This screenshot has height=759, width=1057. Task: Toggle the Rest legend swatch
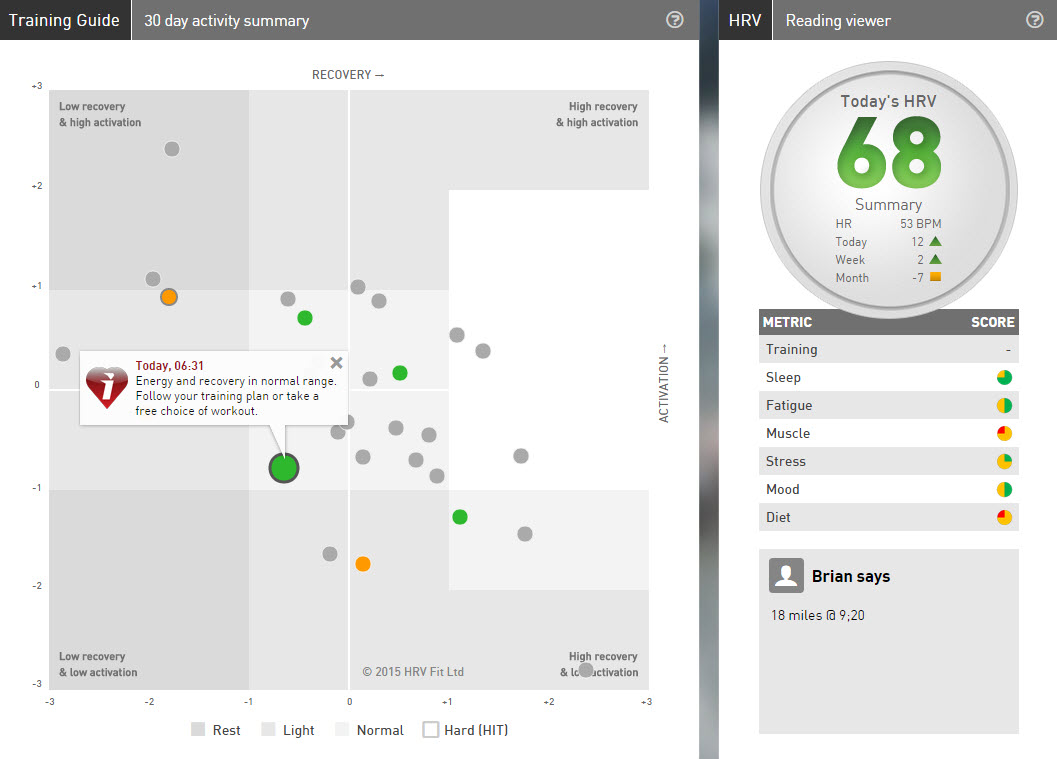(x=198, y=729)
